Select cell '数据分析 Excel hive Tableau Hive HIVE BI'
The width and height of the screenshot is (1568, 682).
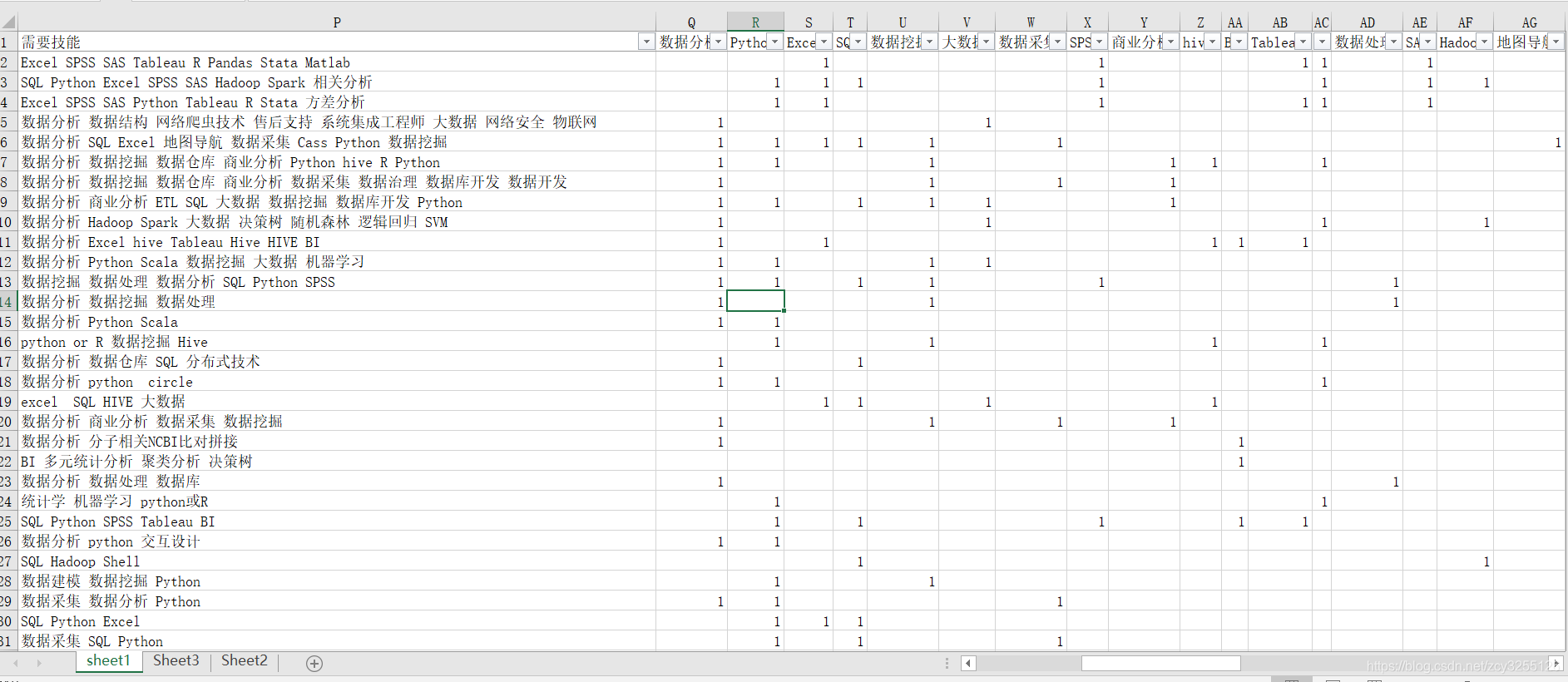[x=337, y=242]
